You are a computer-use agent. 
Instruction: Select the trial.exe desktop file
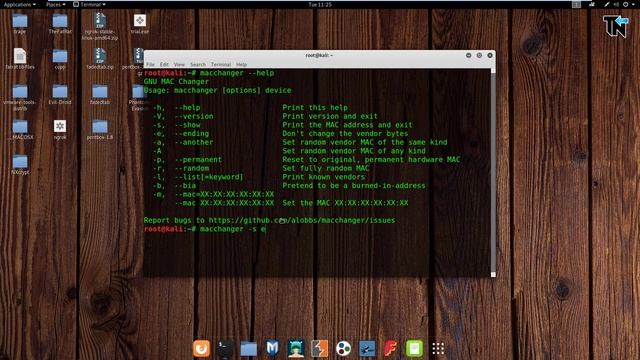click(x=140, y=24)
